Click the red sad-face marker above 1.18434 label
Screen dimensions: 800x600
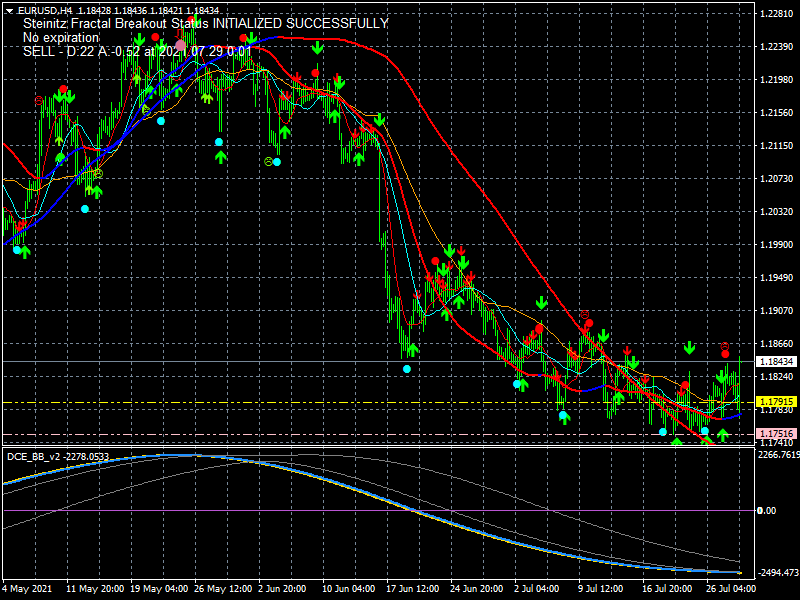point(724,346)
